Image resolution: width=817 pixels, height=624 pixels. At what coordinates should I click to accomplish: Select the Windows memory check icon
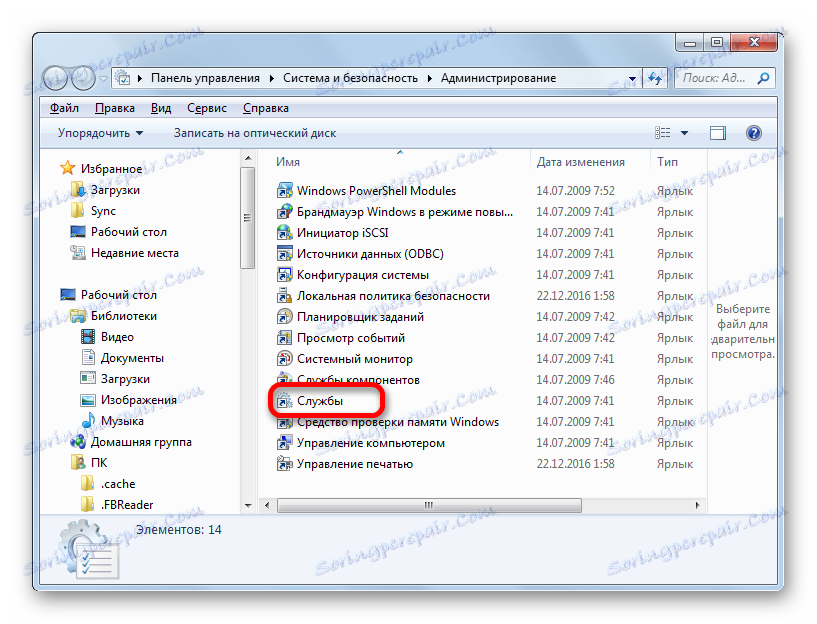tap(284, 422)
